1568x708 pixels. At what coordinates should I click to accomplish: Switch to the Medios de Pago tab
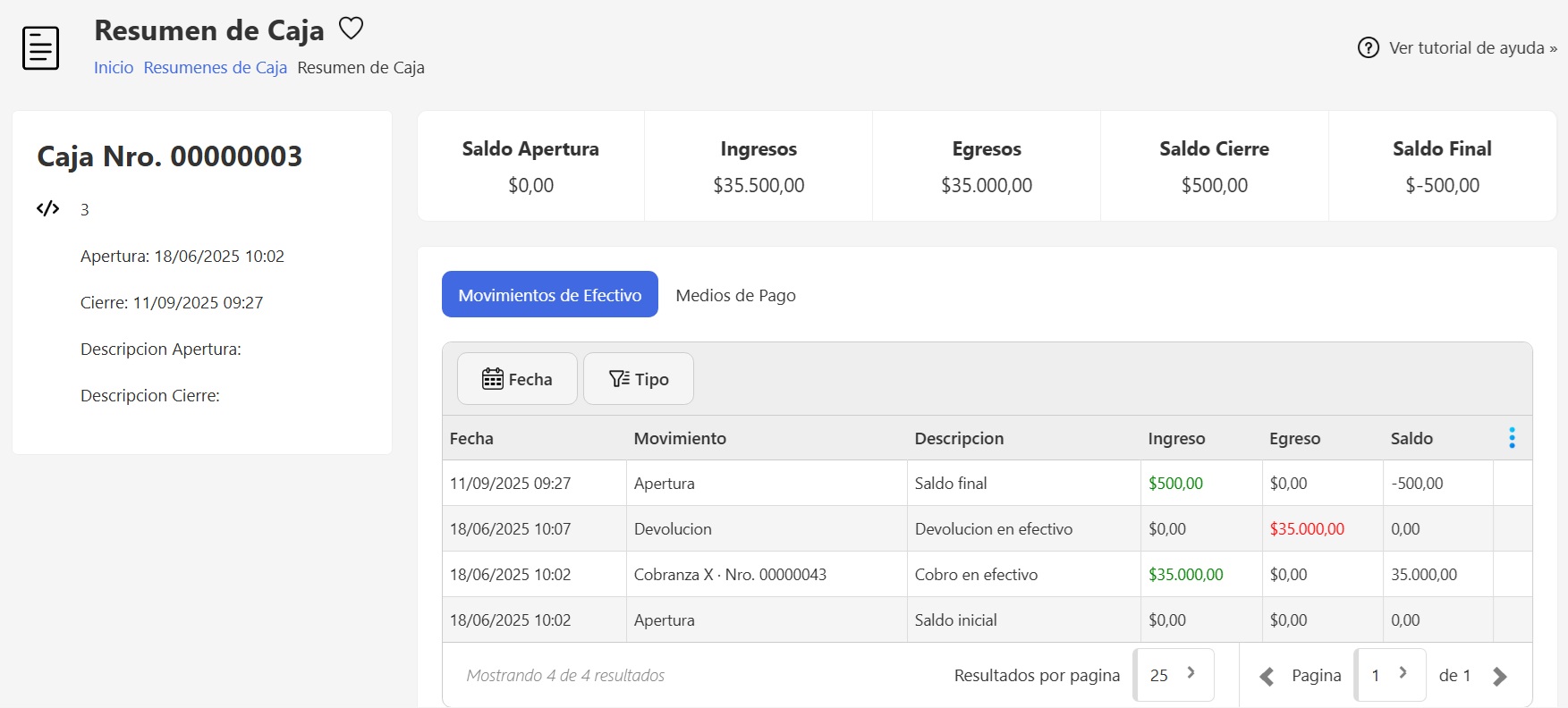[x=735, y=295]
